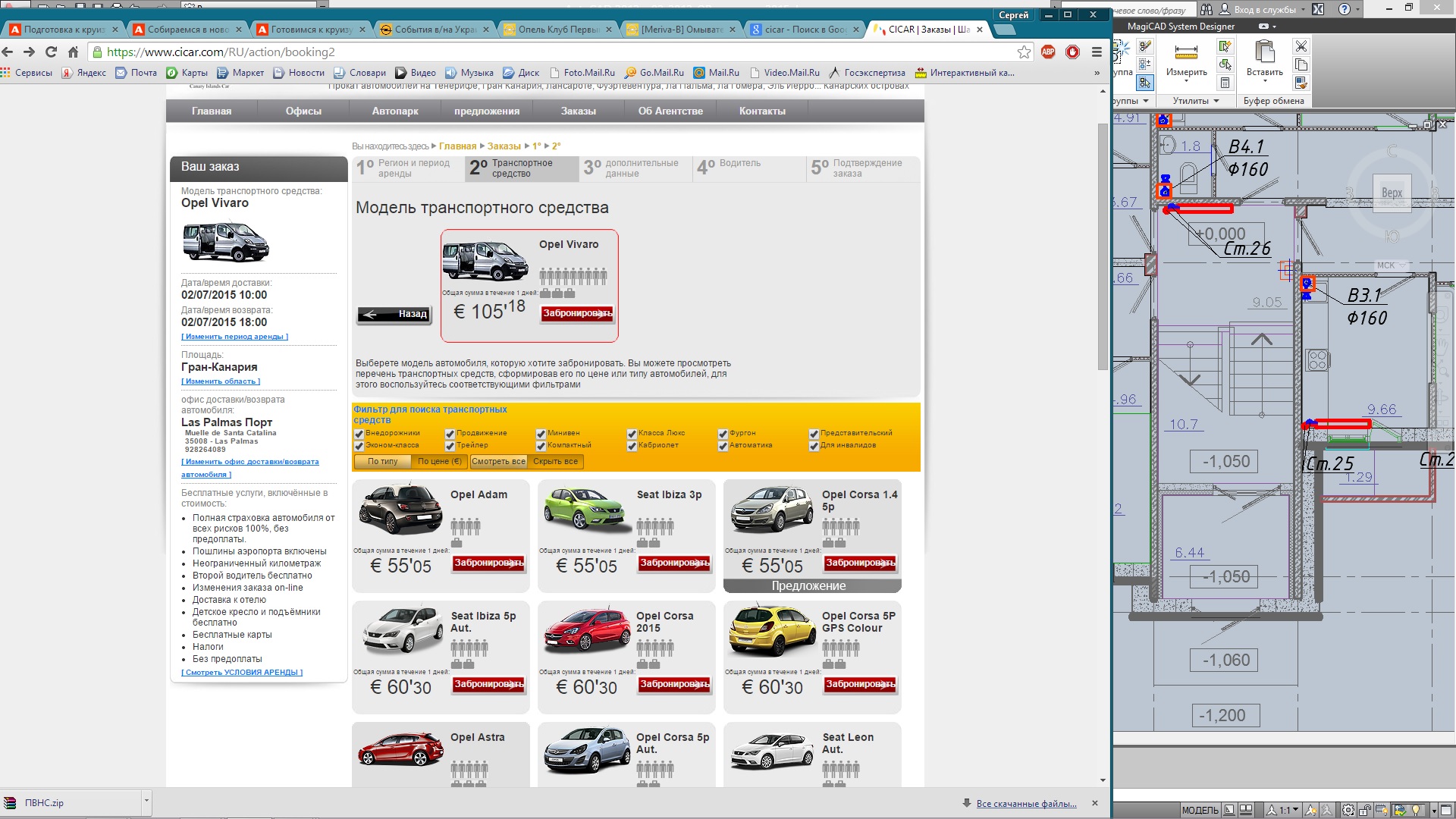Uncheck the Кабриолет filter checkbox
Viewport: 1456px width, 819px height.
tap(632, 446)
